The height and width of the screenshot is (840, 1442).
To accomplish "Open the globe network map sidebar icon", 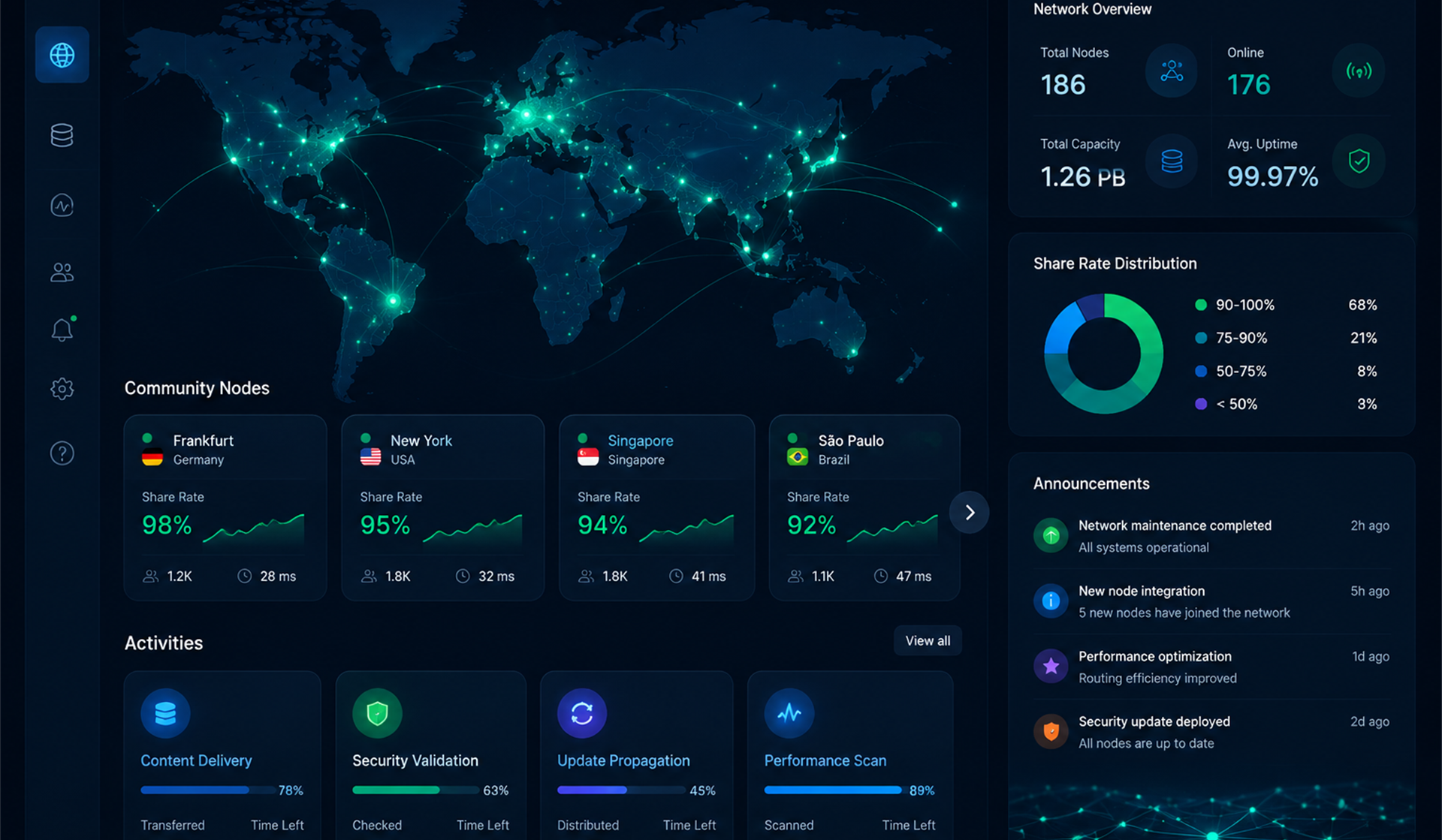I will pyautogui.click(x=62, y=55).
